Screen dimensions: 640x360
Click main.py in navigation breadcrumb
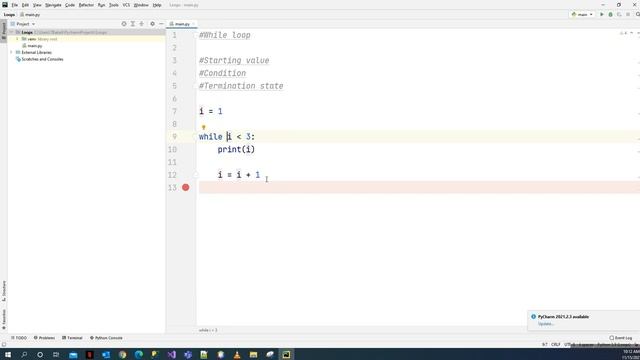31,15
